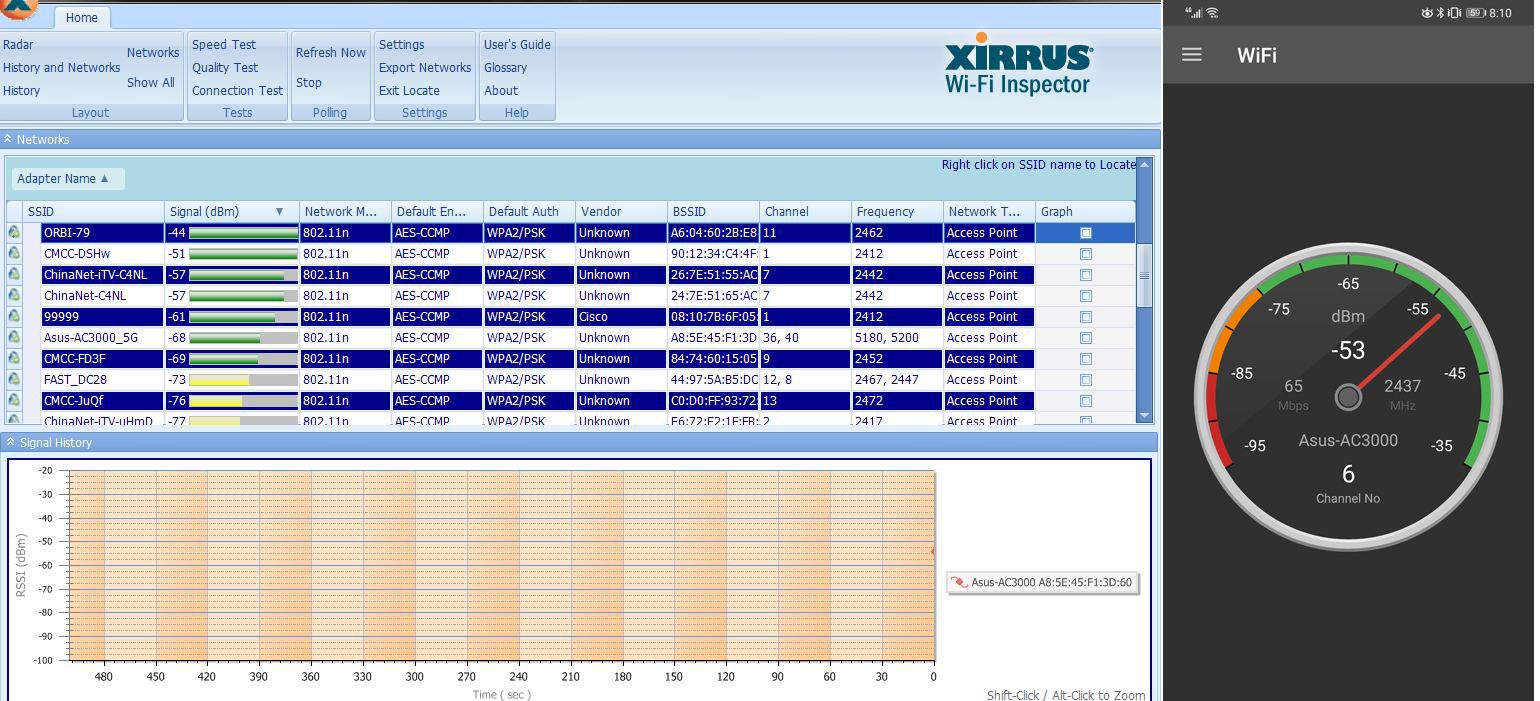Screen dimensions: 1540x701
Task: Sort the table by the SSID column header
Action: point(94,212)
